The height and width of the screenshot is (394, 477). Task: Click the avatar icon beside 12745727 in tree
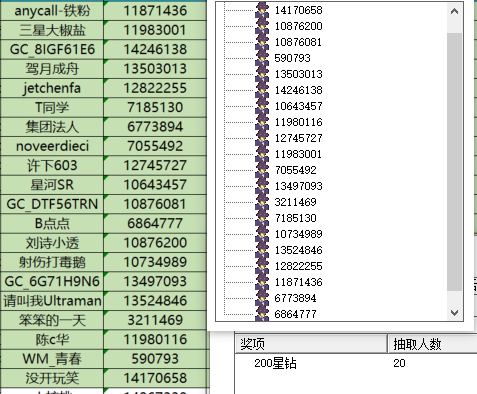[x=262, y=138]
